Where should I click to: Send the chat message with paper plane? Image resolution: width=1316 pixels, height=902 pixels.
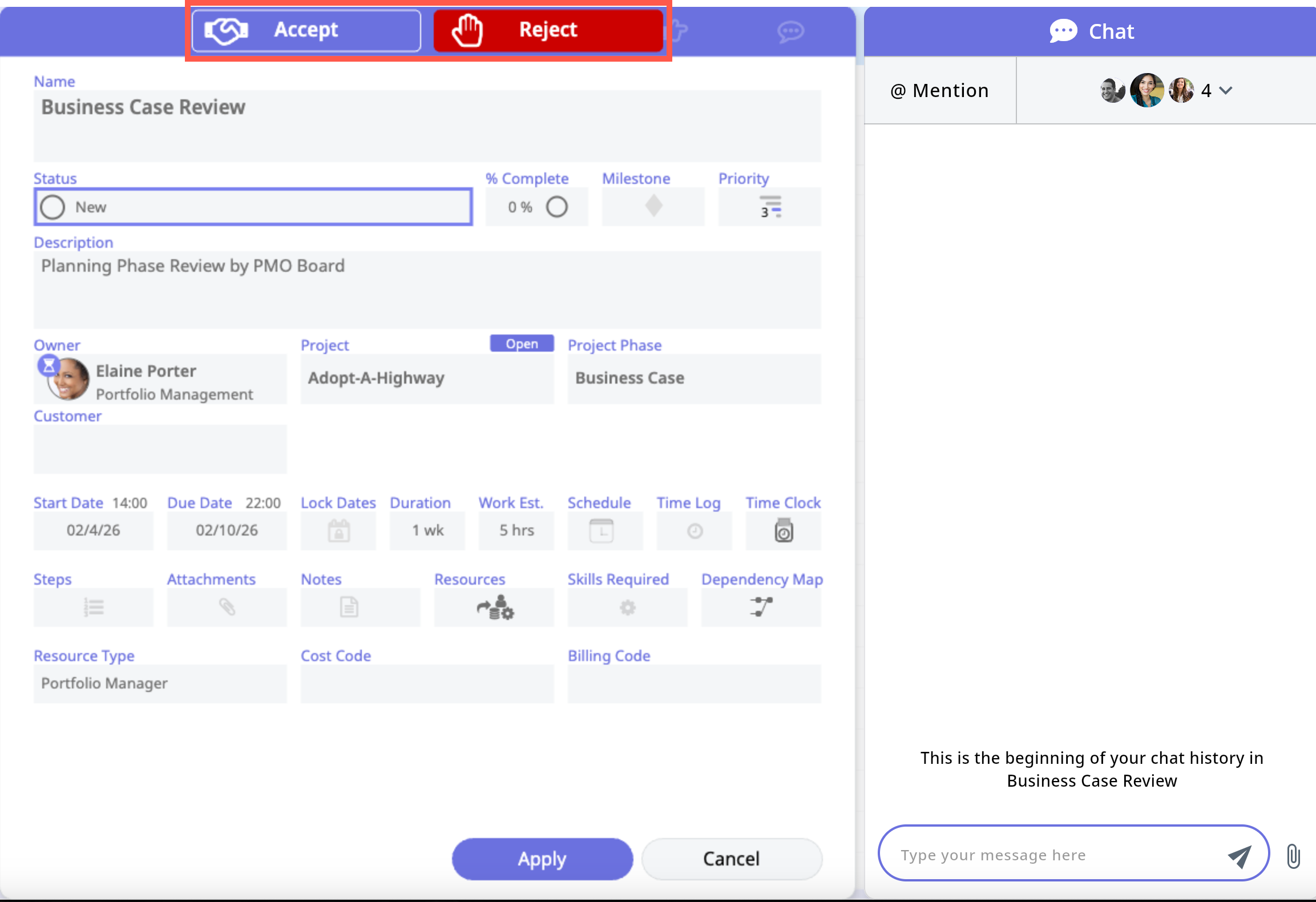(1240, 856)
